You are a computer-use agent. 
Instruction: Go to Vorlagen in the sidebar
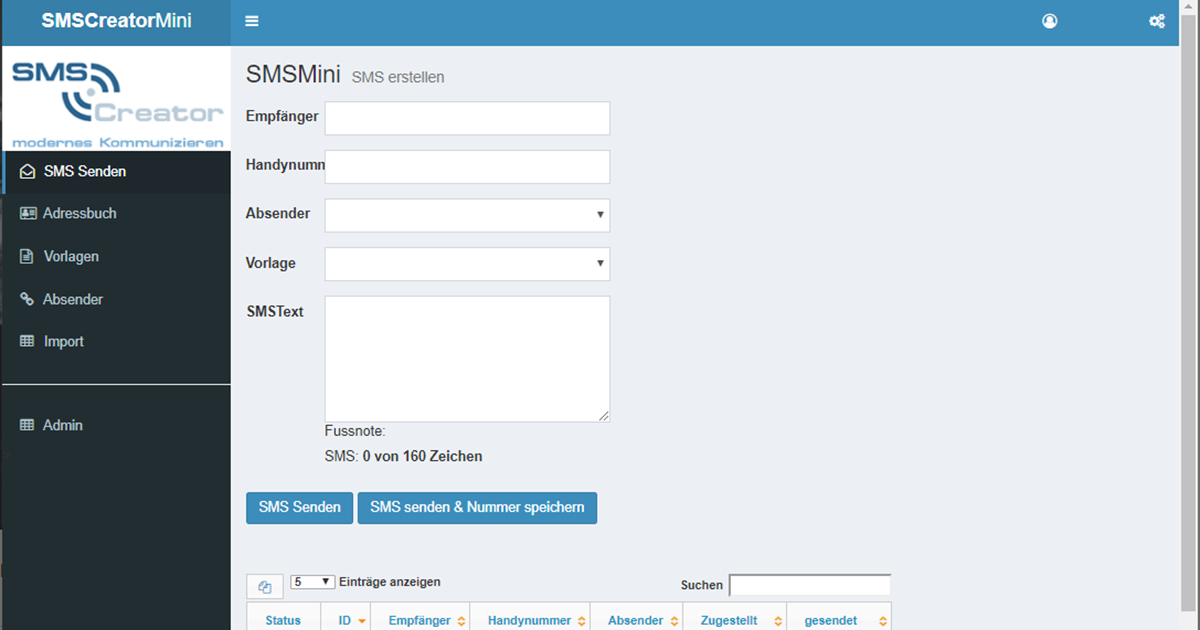[x=71, y=256]
